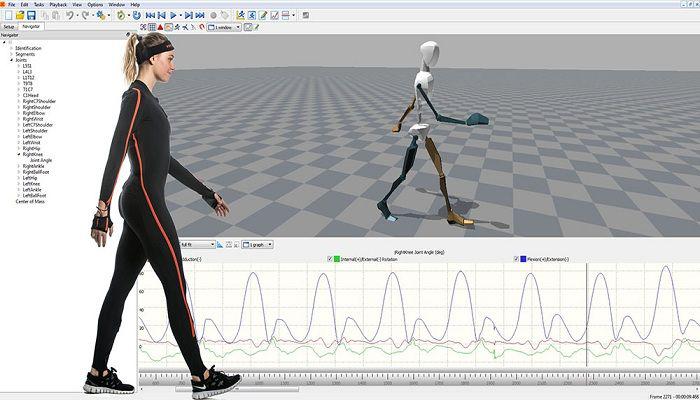
Task: Click the Copy icon in toolbar
Action: tap(45, 15)
